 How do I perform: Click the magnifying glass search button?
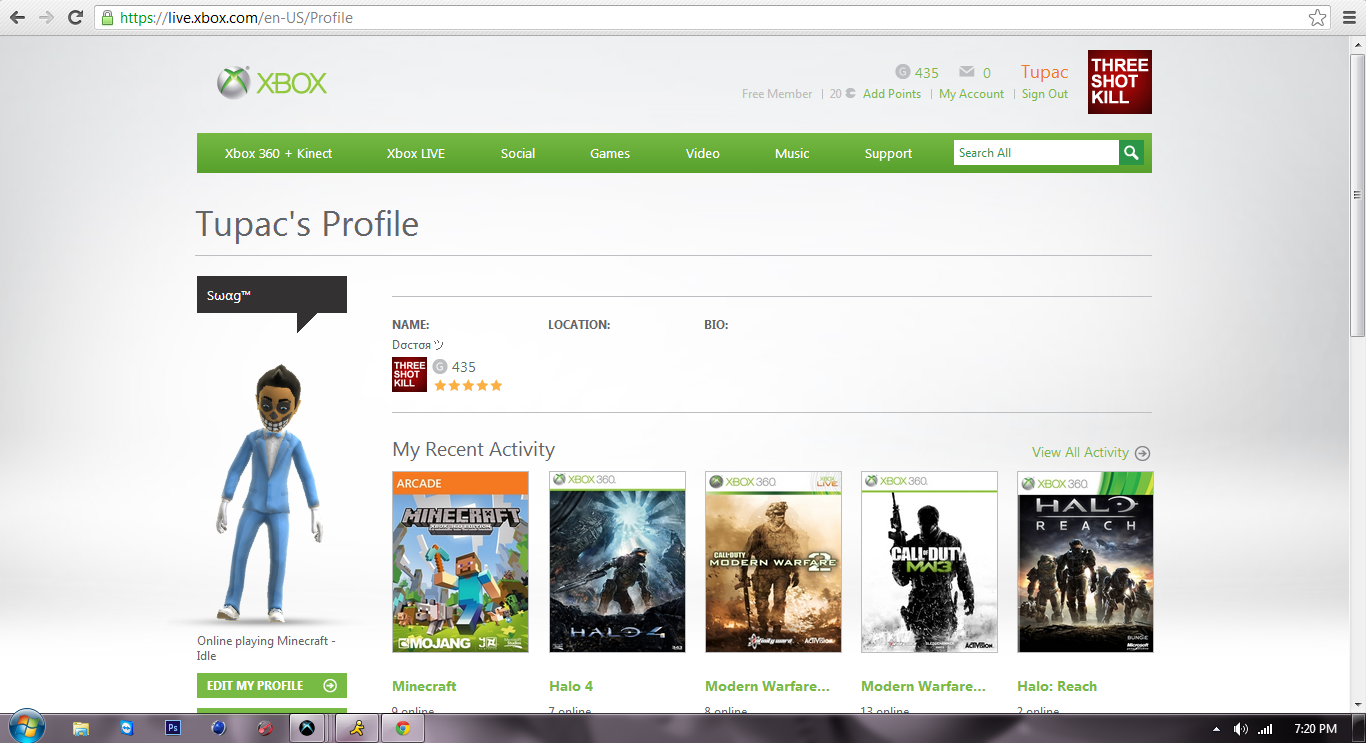point(1131,153)
